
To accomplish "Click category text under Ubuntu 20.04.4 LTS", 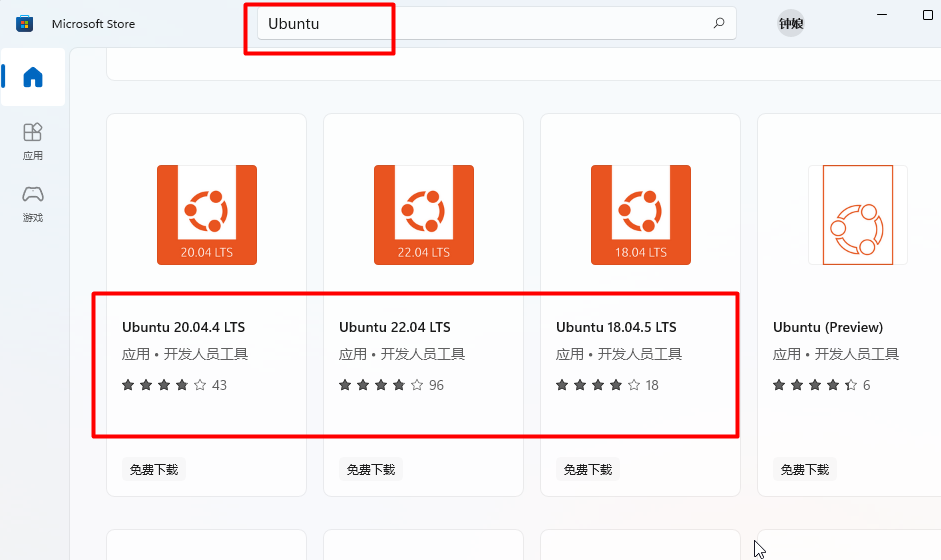I will (x=185, y=354).
